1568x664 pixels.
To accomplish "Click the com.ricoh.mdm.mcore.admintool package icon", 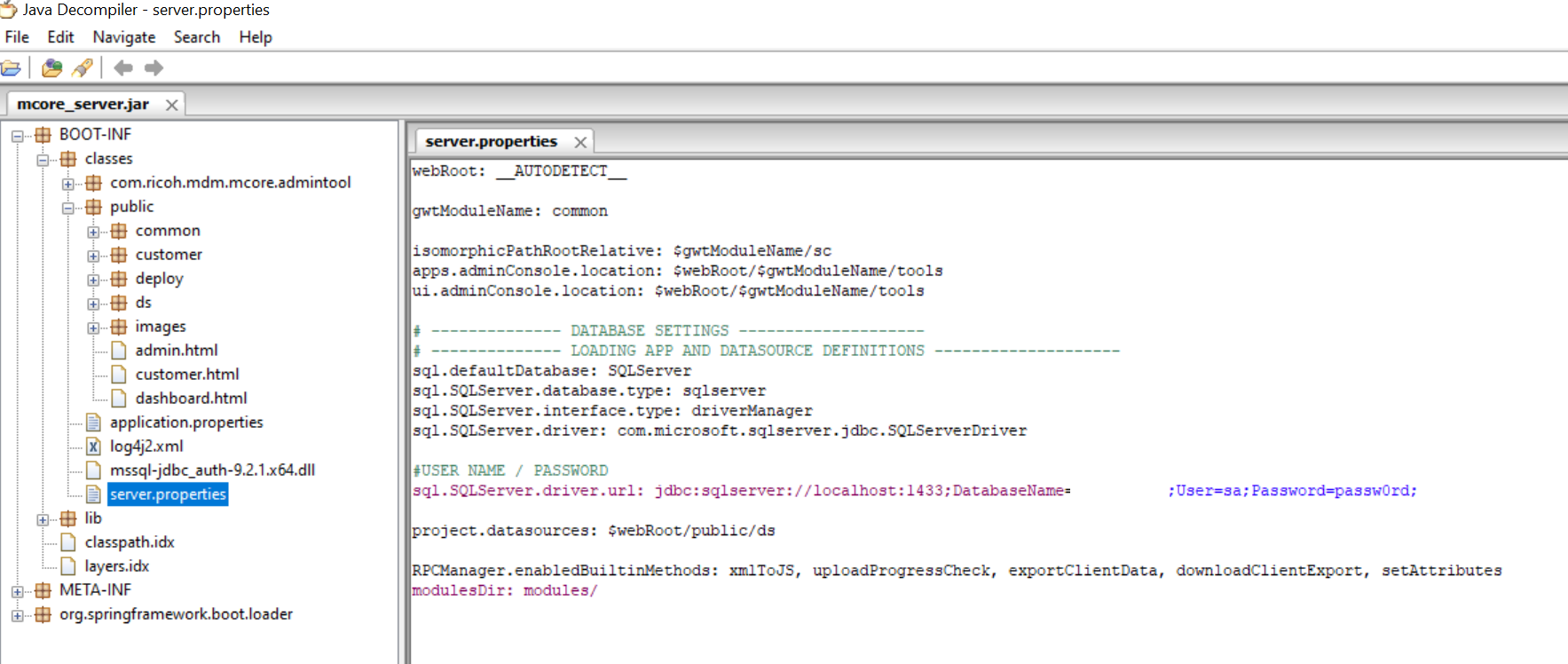I will pos(93,183).
